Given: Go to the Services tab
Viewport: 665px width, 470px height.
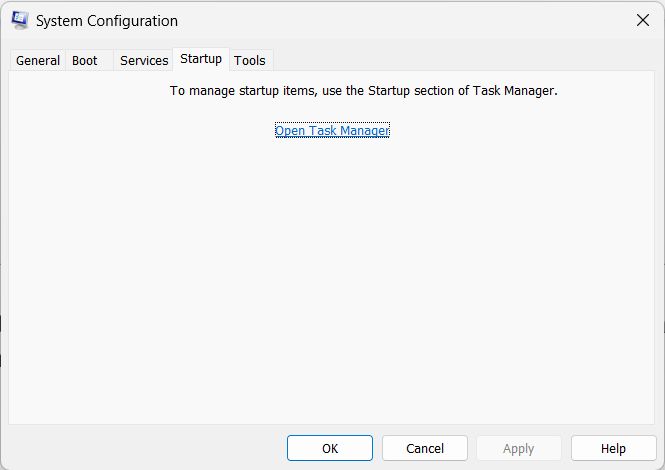Looking at the screenshot, I should tap(144, 61).
